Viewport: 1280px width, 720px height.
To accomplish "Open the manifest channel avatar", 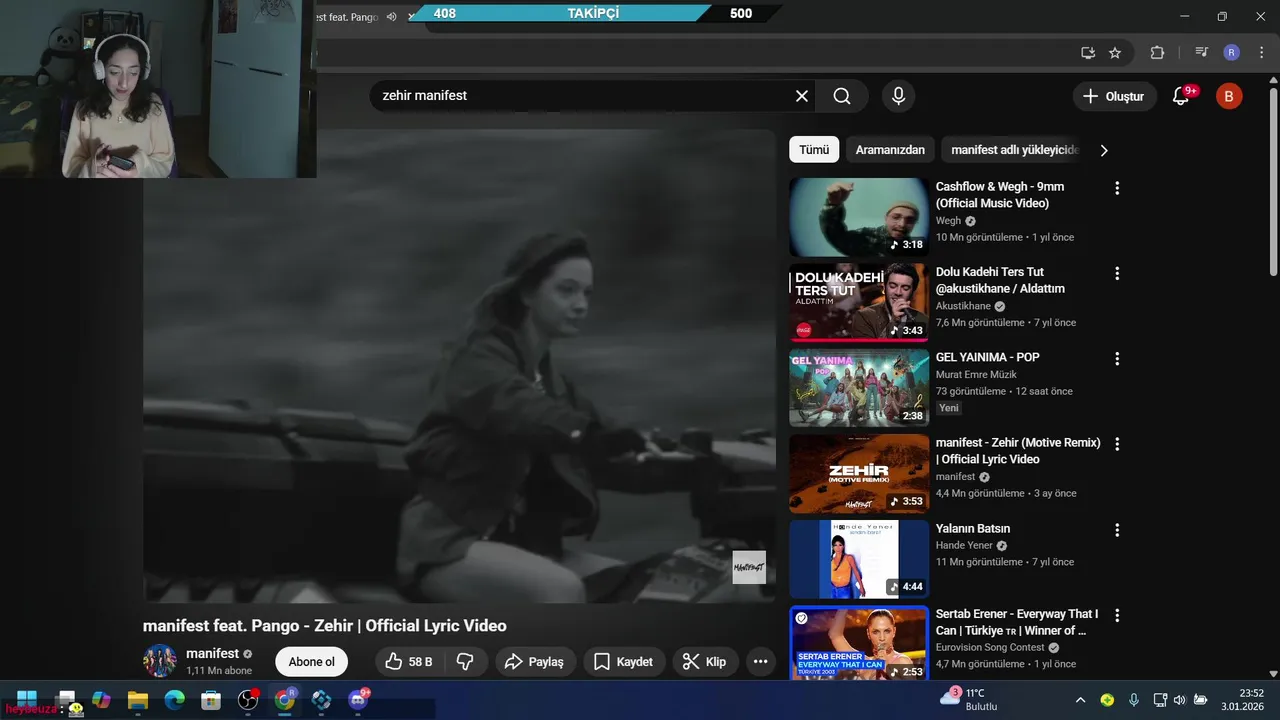I will coord(160,661).
